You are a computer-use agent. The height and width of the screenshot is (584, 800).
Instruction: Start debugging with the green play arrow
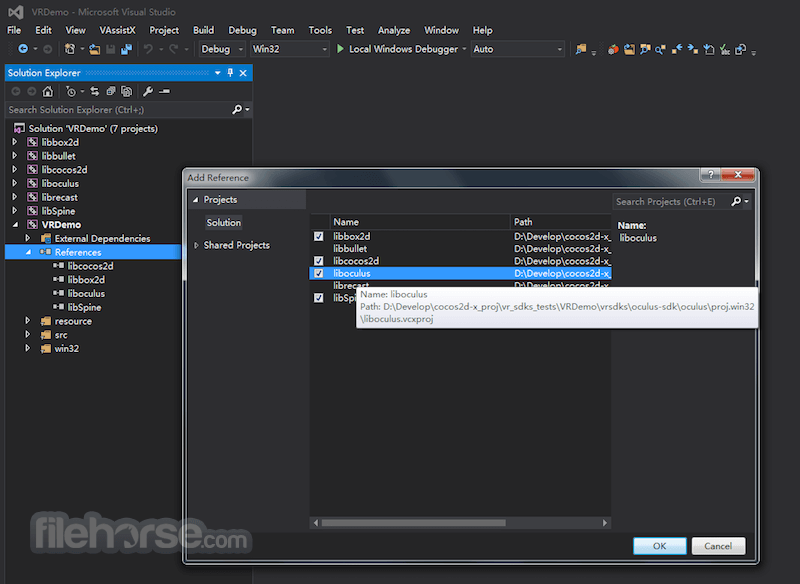pos(340,49)
